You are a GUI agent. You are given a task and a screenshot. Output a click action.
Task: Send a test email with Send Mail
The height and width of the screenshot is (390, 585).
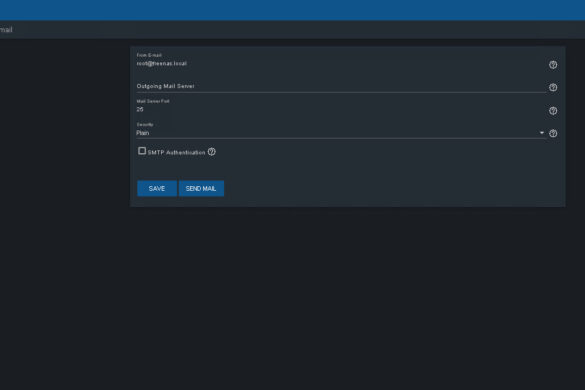pyautogui.click(x=201, y=188)
